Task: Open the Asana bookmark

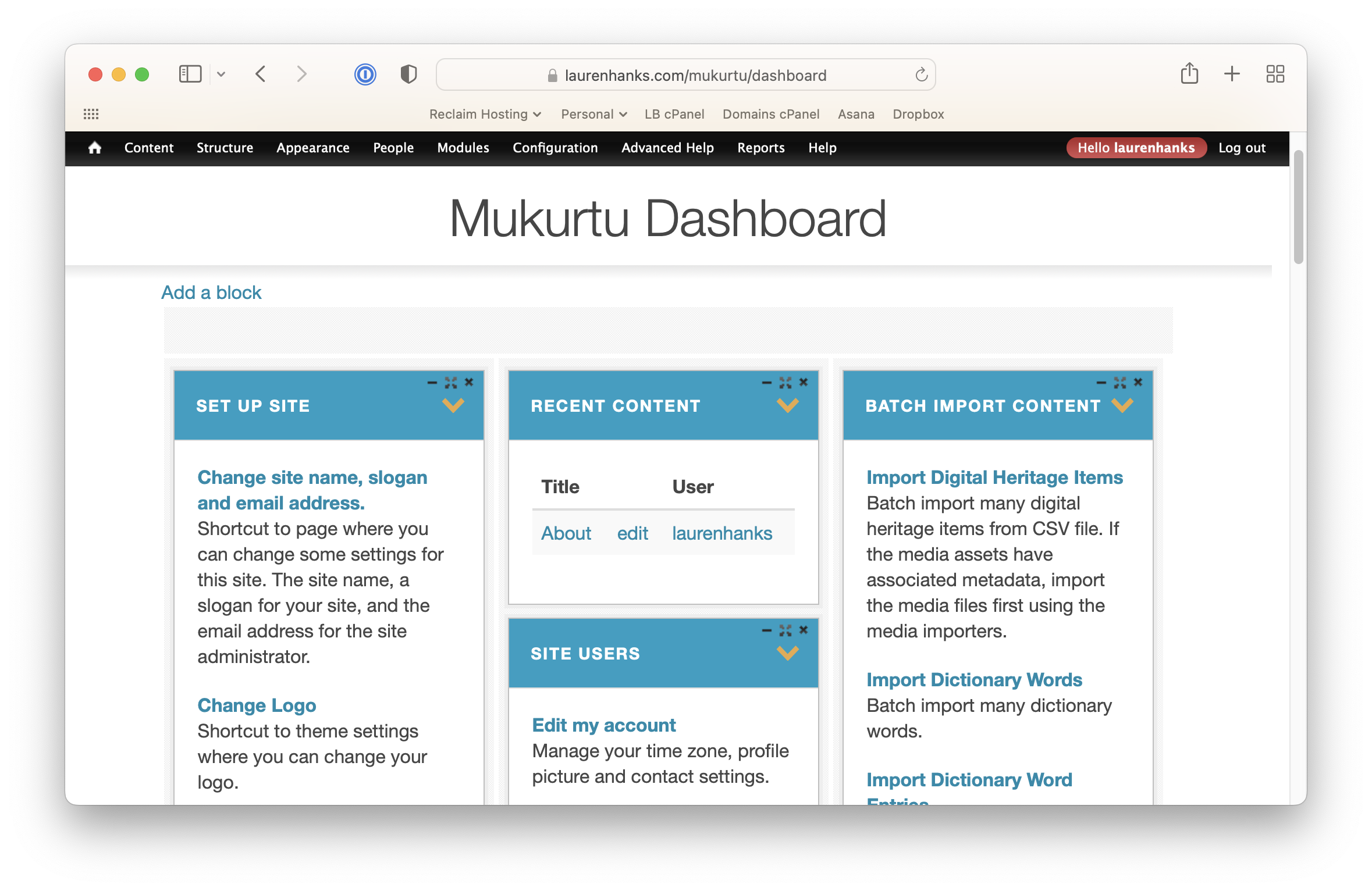Action: [856, 114]
